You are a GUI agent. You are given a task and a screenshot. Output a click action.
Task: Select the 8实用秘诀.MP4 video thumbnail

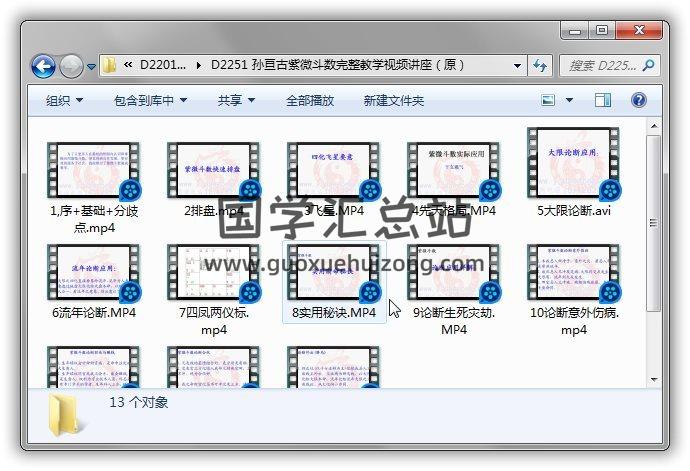pos(333,273)
